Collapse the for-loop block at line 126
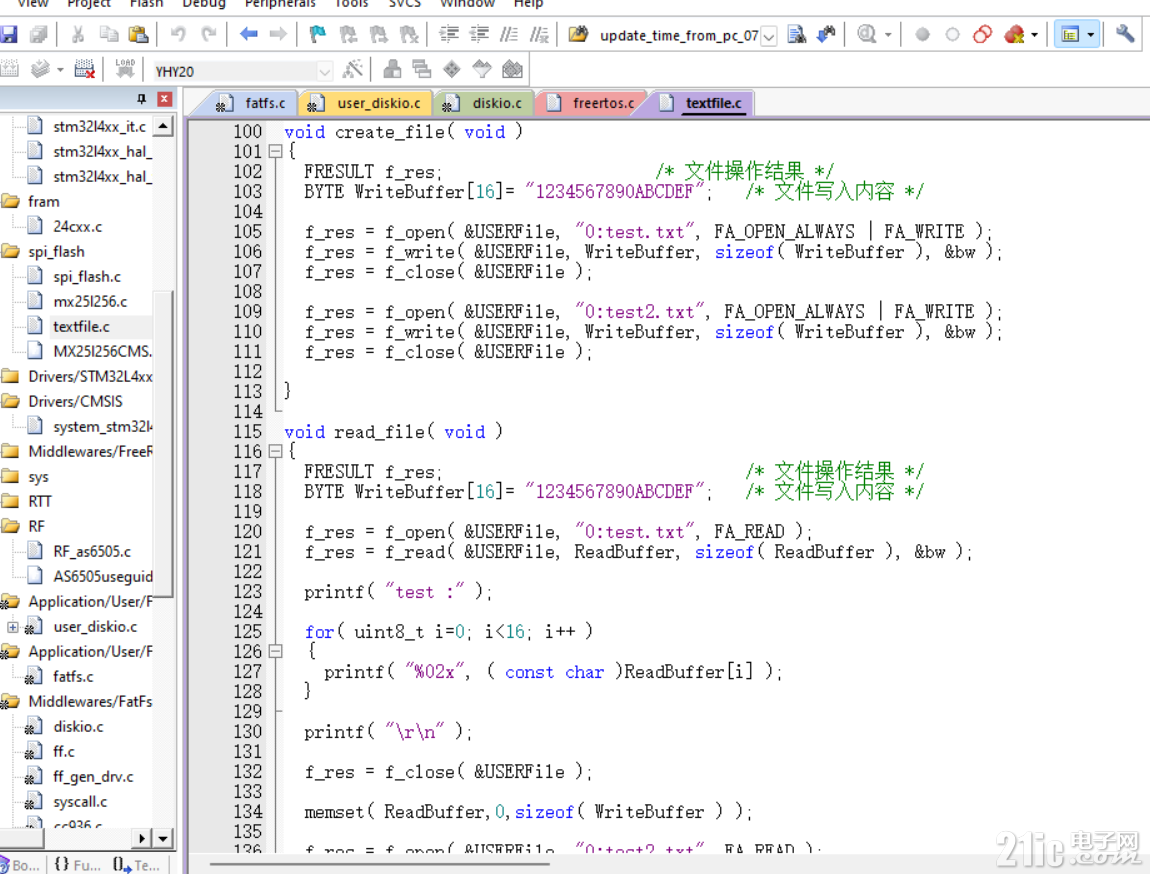Screen dimensions: 1150x874 coord(276,651)
